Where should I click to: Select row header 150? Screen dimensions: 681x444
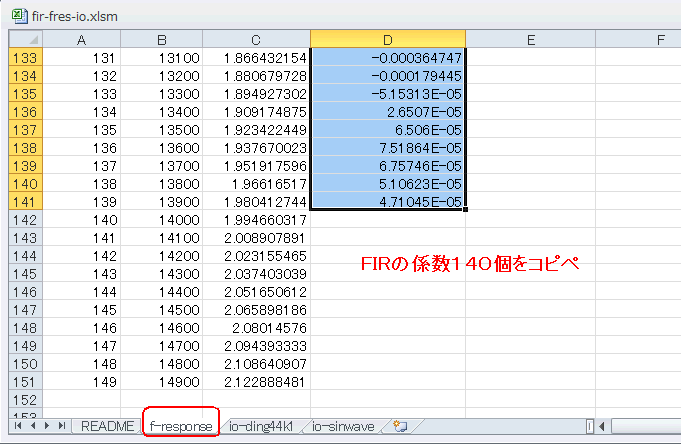(x=26, y=364)
